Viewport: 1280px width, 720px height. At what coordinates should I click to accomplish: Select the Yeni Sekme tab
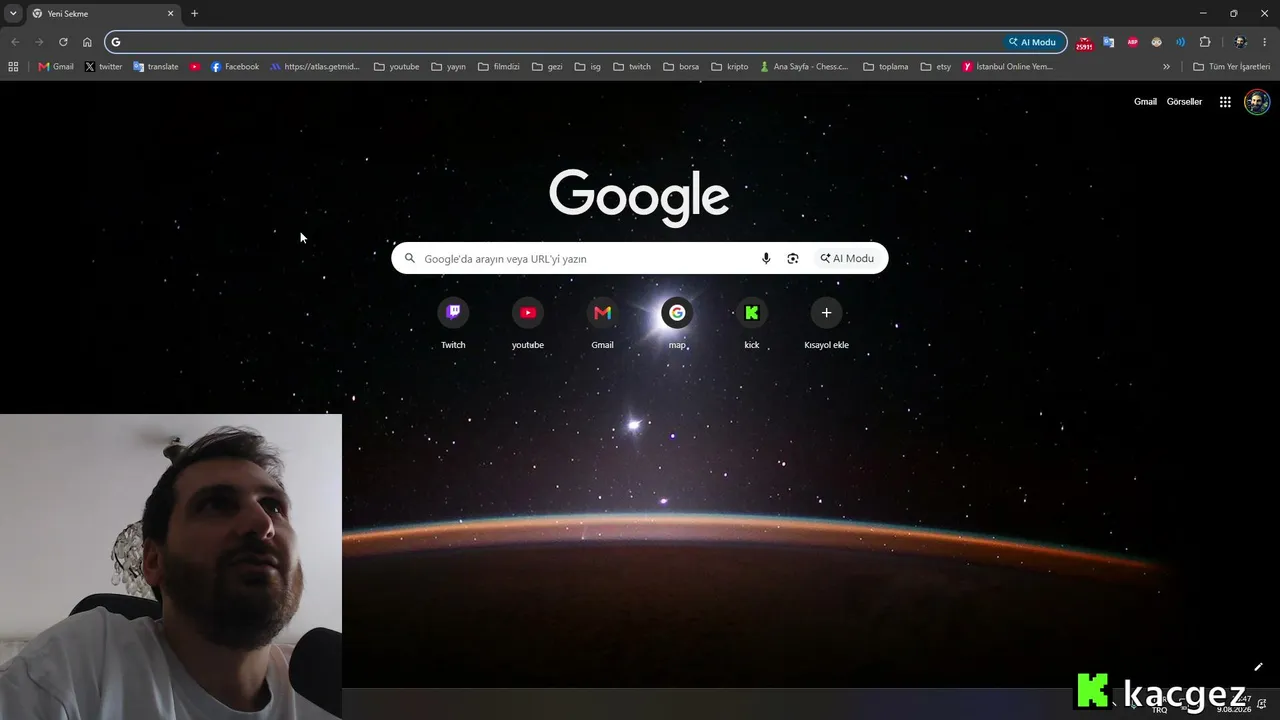point(102,14)
